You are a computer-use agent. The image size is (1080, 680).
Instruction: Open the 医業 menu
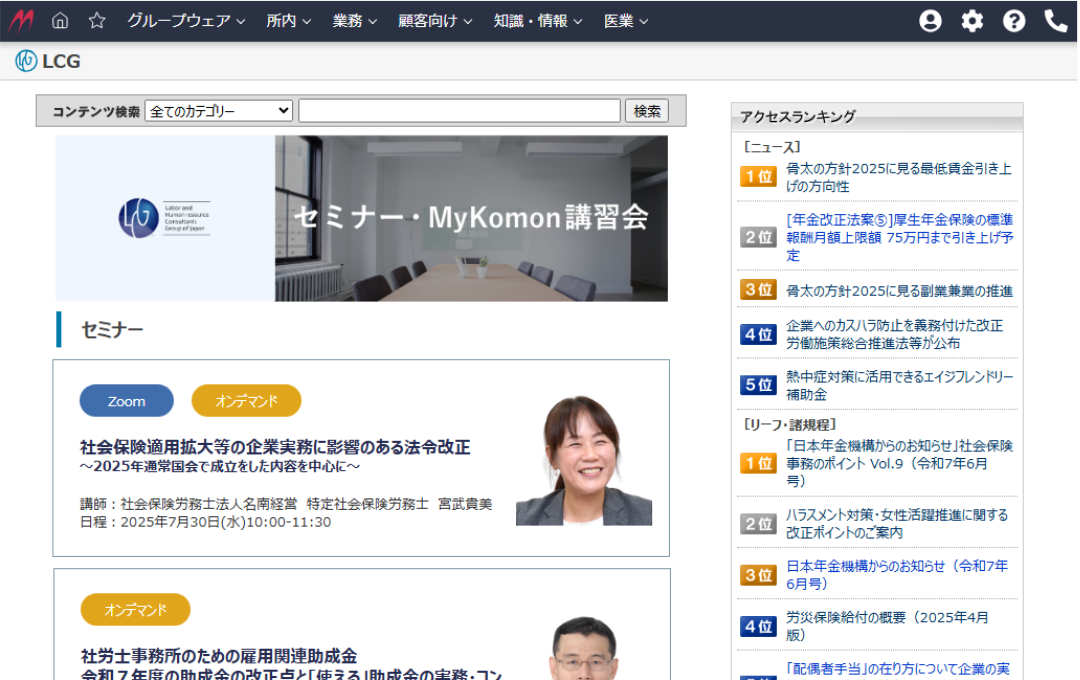626,21
